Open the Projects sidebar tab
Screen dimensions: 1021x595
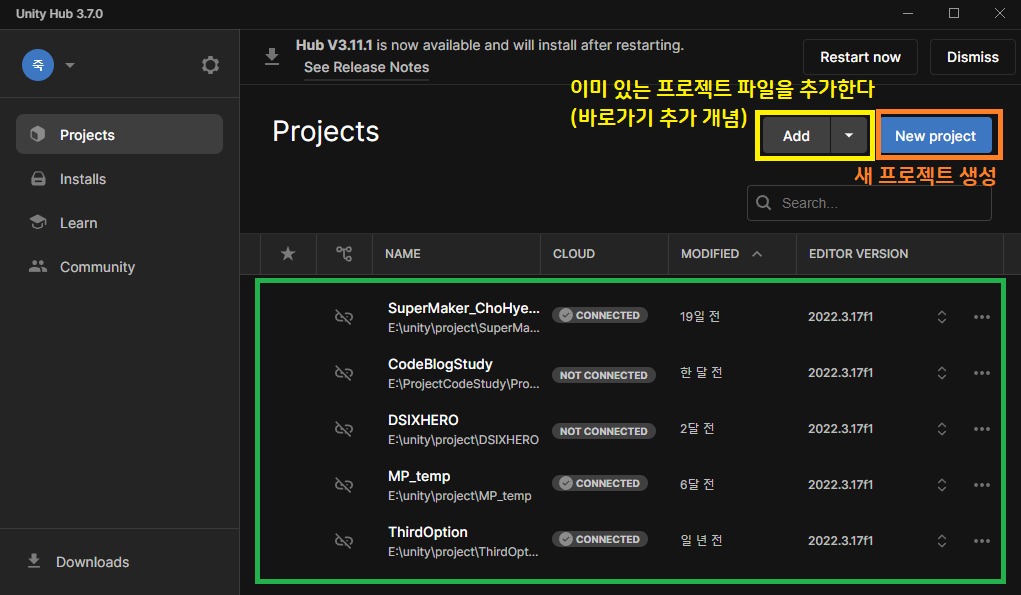coord(119,134)
